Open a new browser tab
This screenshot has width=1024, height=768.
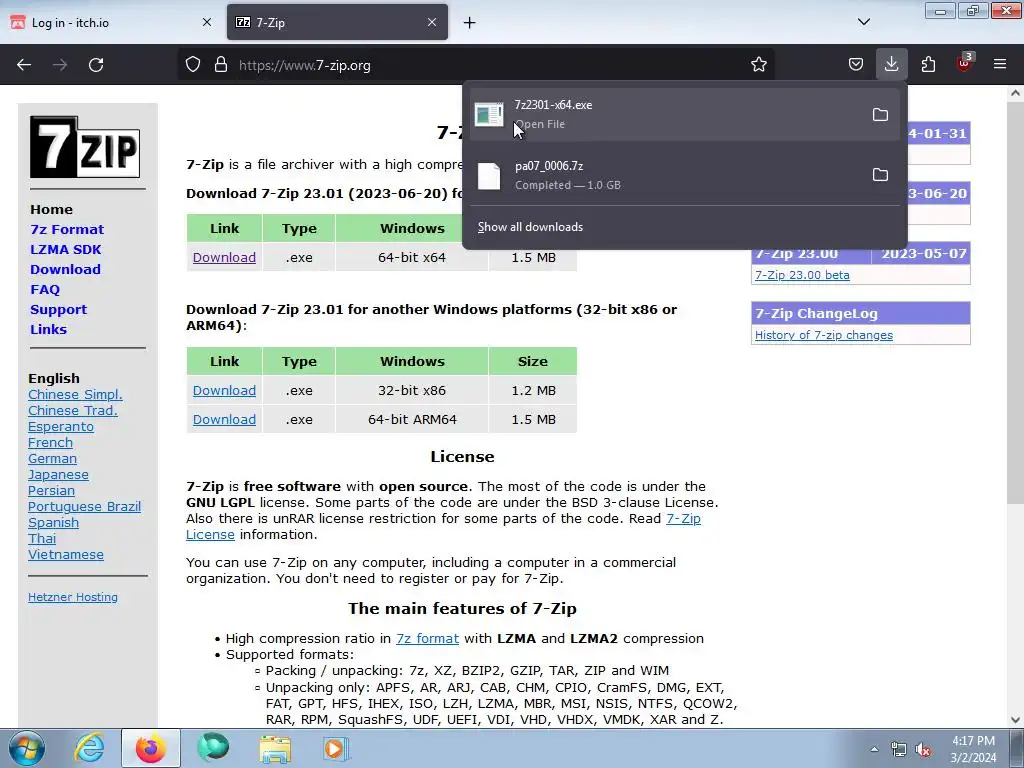[x=470, y=23]
